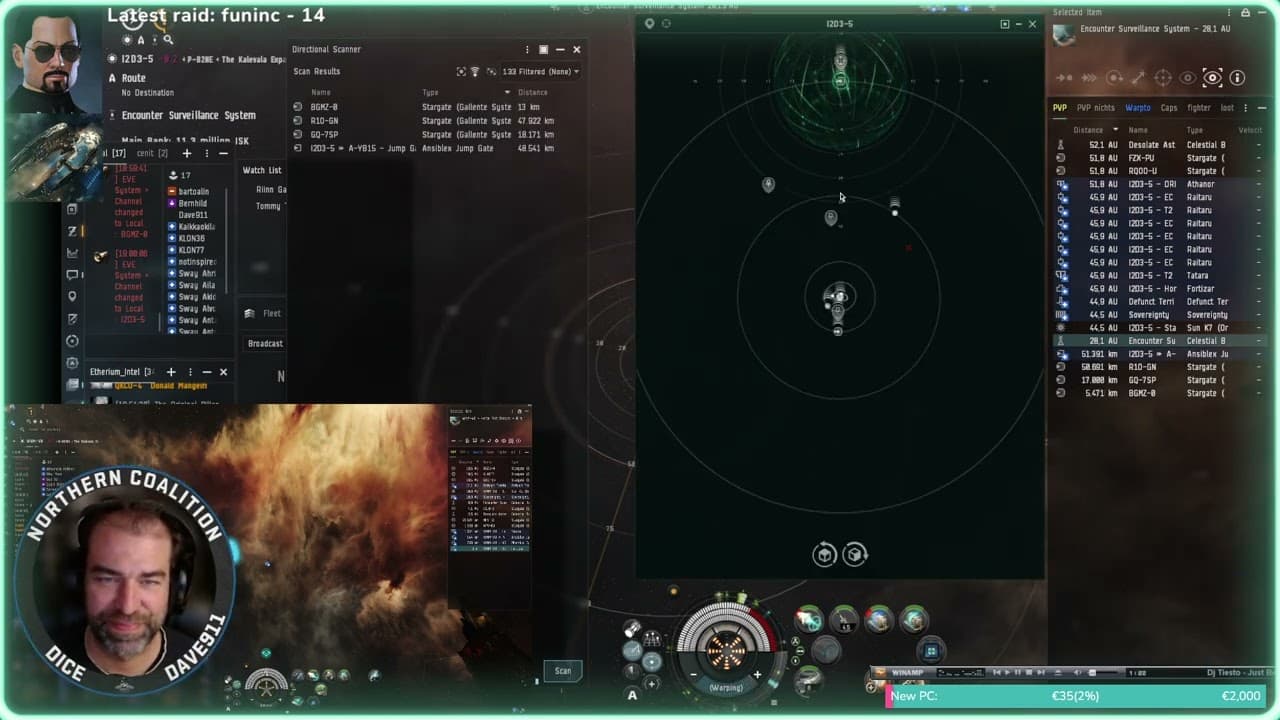Select the GQ-7SP row in scan results
The width and height of the screenshot is (1280, 720).
click(x=438, y=134)
